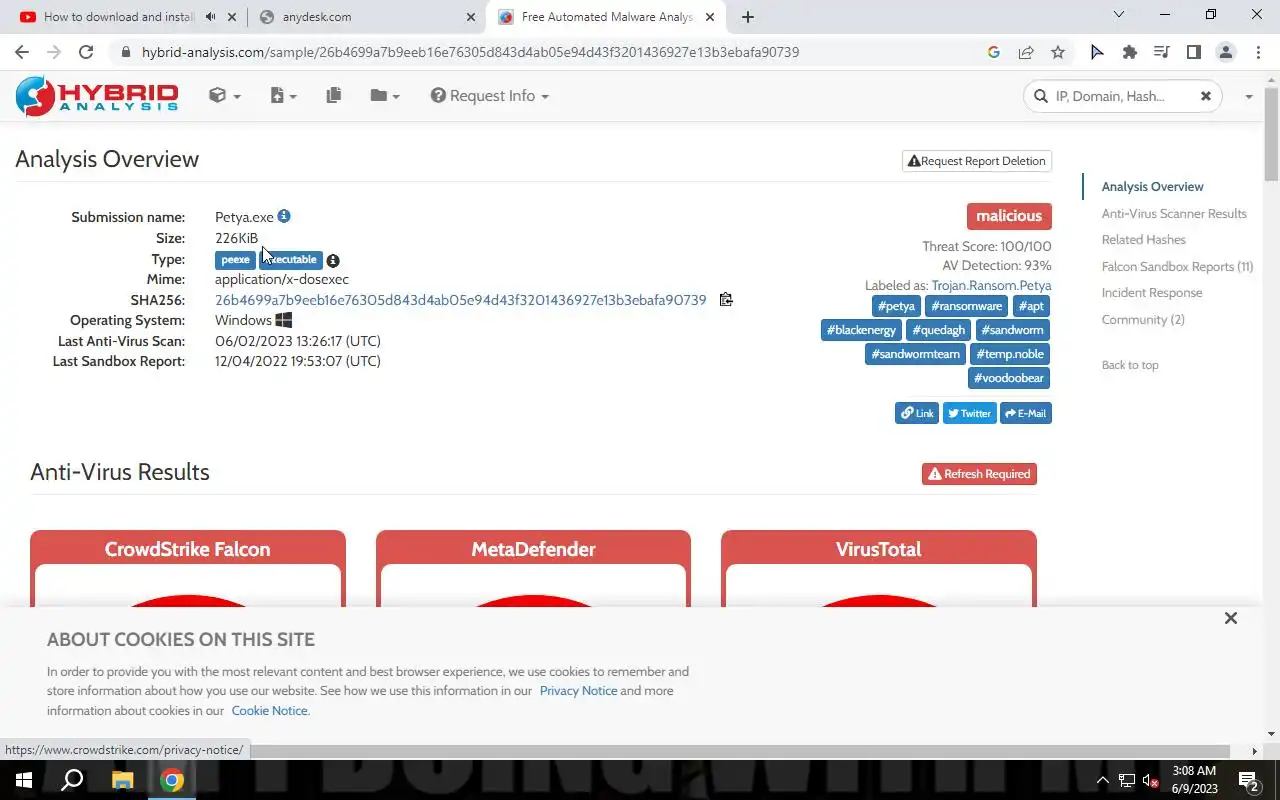Screen dimensions: 1280x800
Task: Open the Extensions puzzle icon
Action: 1130,52
